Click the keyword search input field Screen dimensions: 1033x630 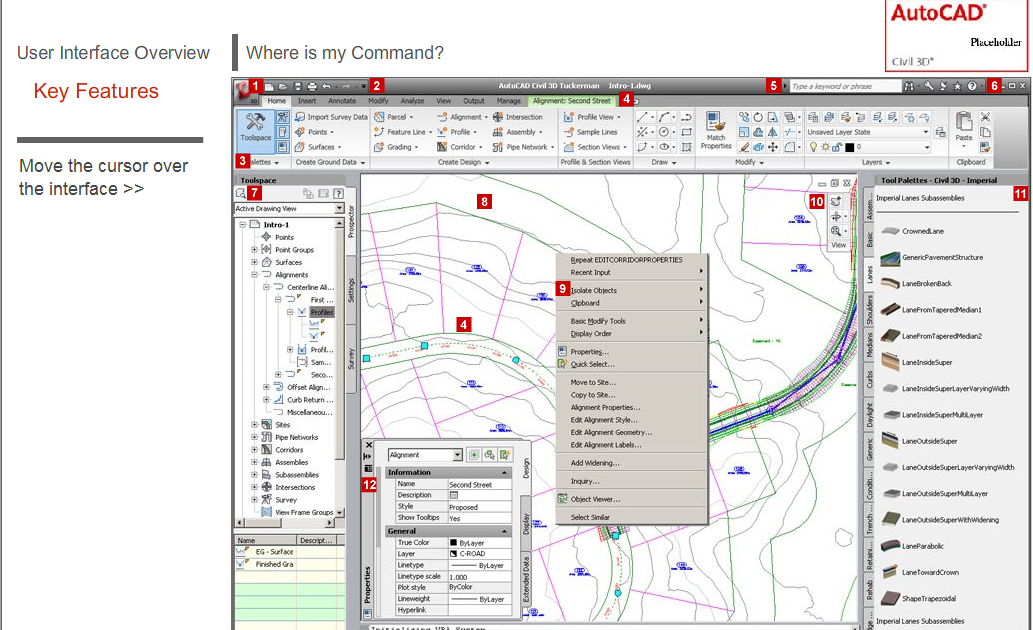tap(845, 86)
